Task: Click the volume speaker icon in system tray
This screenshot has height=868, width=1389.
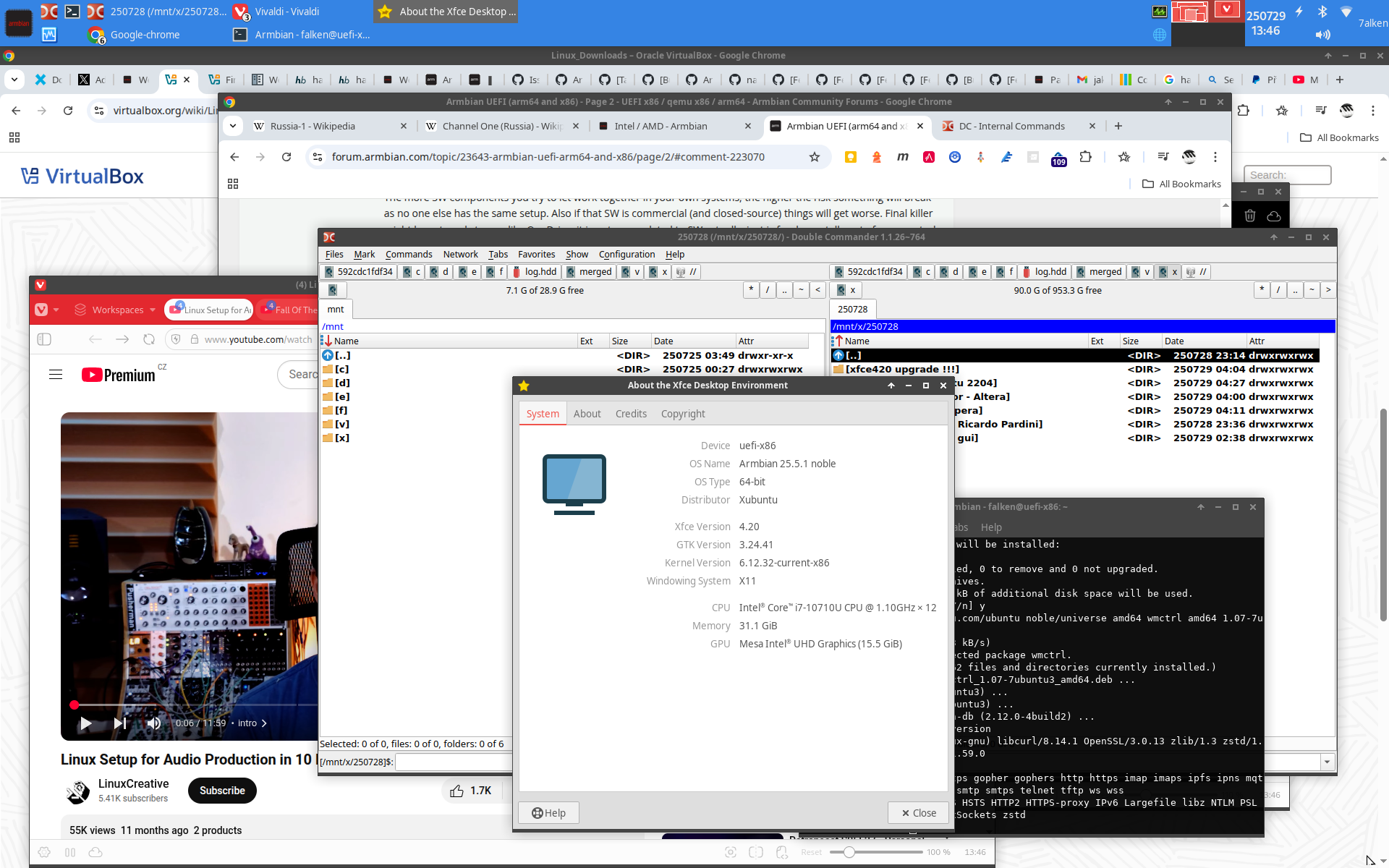Action: pos(1323,35)
